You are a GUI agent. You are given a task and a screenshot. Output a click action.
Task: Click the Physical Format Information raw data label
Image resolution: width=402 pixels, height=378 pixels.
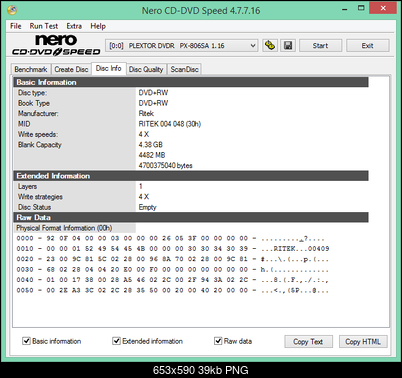click(64, 228)
